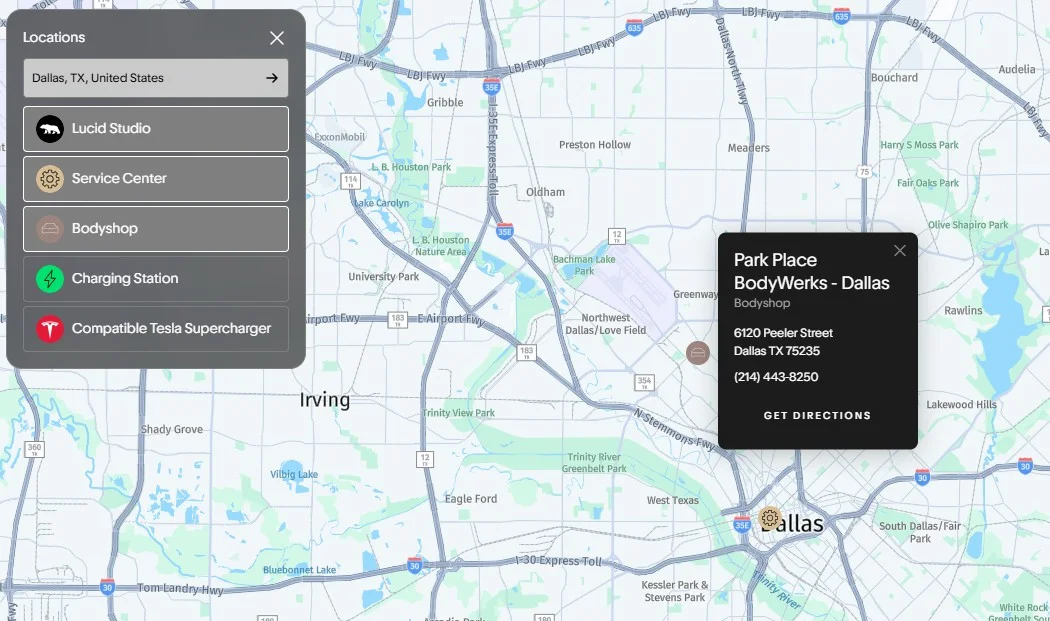Select the bodyshop map marker near Love Field

698,352
